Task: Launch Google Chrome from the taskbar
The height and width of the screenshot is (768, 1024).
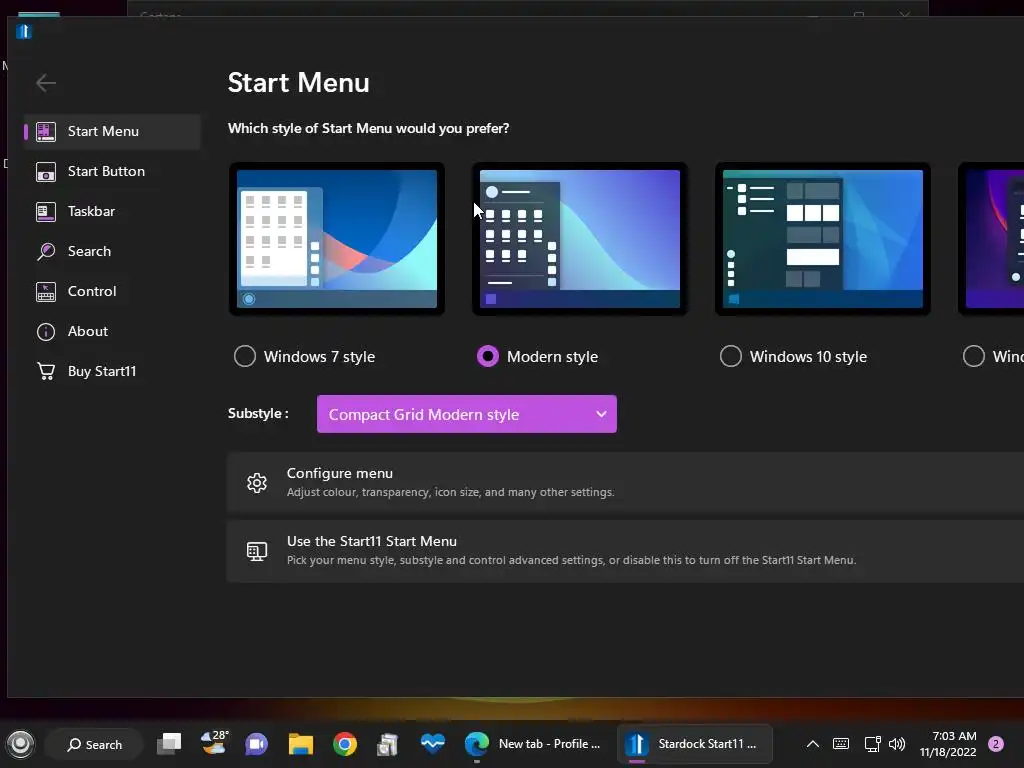Action: point(345,744)
